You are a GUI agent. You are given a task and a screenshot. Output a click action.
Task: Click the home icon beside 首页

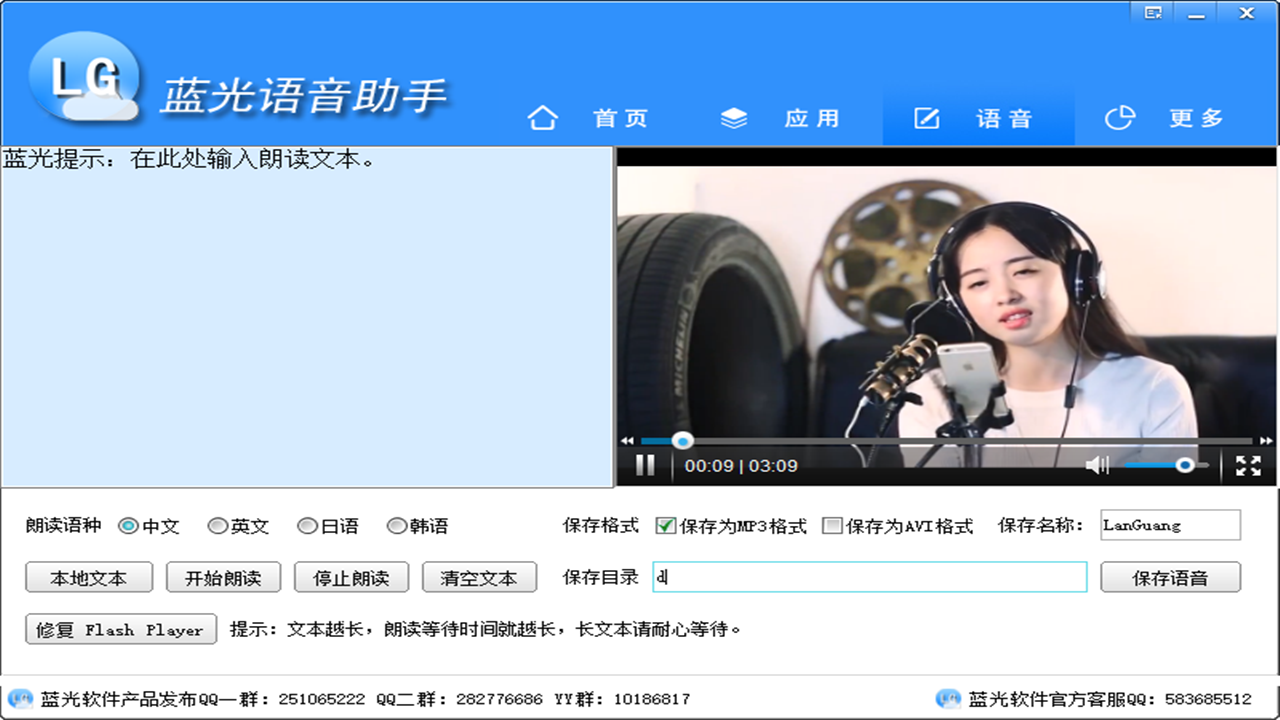point(543,118)
